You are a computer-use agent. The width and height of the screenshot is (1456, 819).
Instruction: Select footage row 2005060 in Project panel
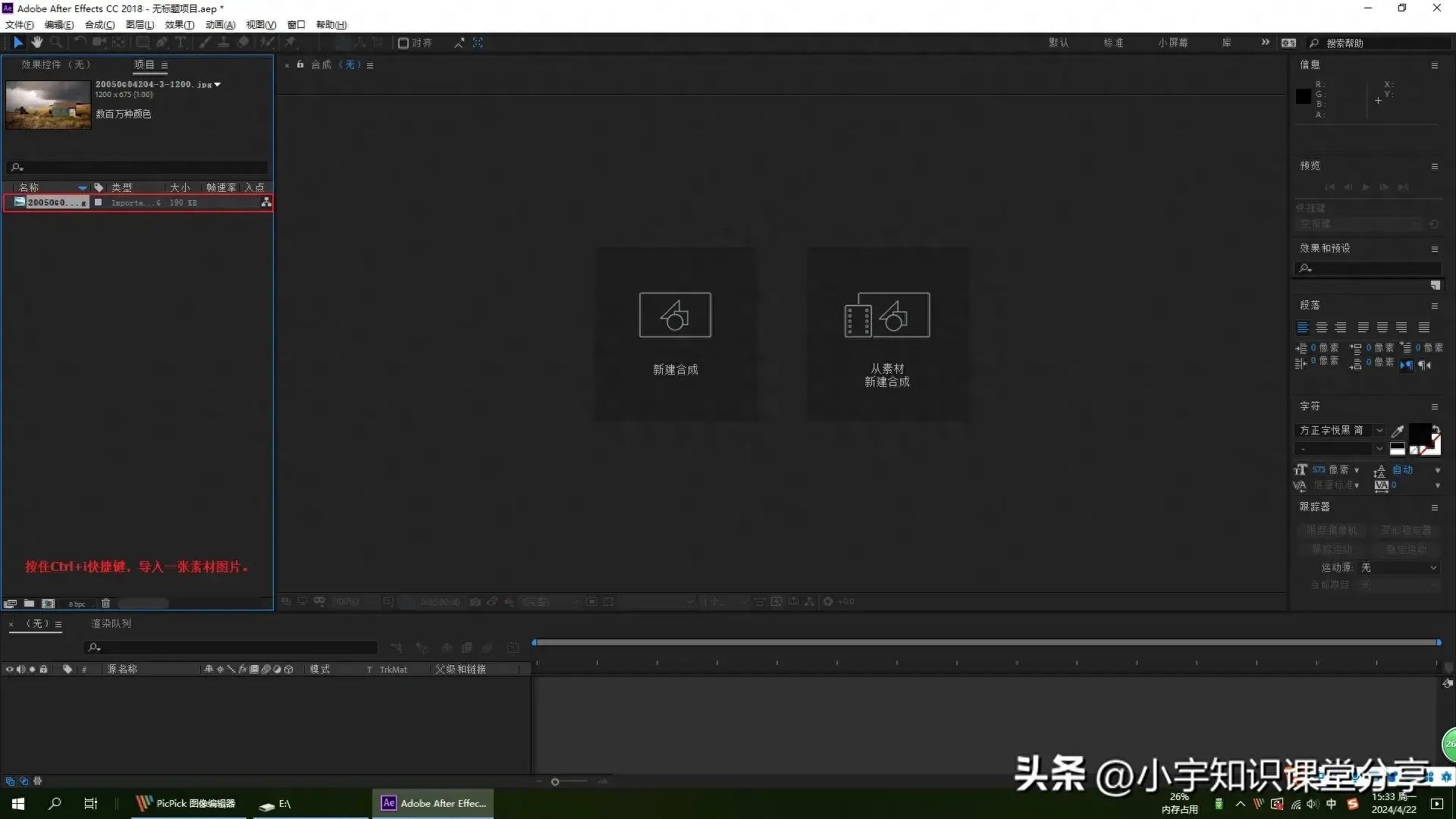point(138,202)
